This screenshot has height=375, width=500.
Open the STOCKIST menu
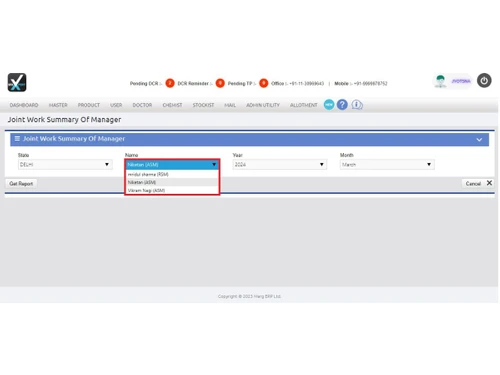(203, 105)
